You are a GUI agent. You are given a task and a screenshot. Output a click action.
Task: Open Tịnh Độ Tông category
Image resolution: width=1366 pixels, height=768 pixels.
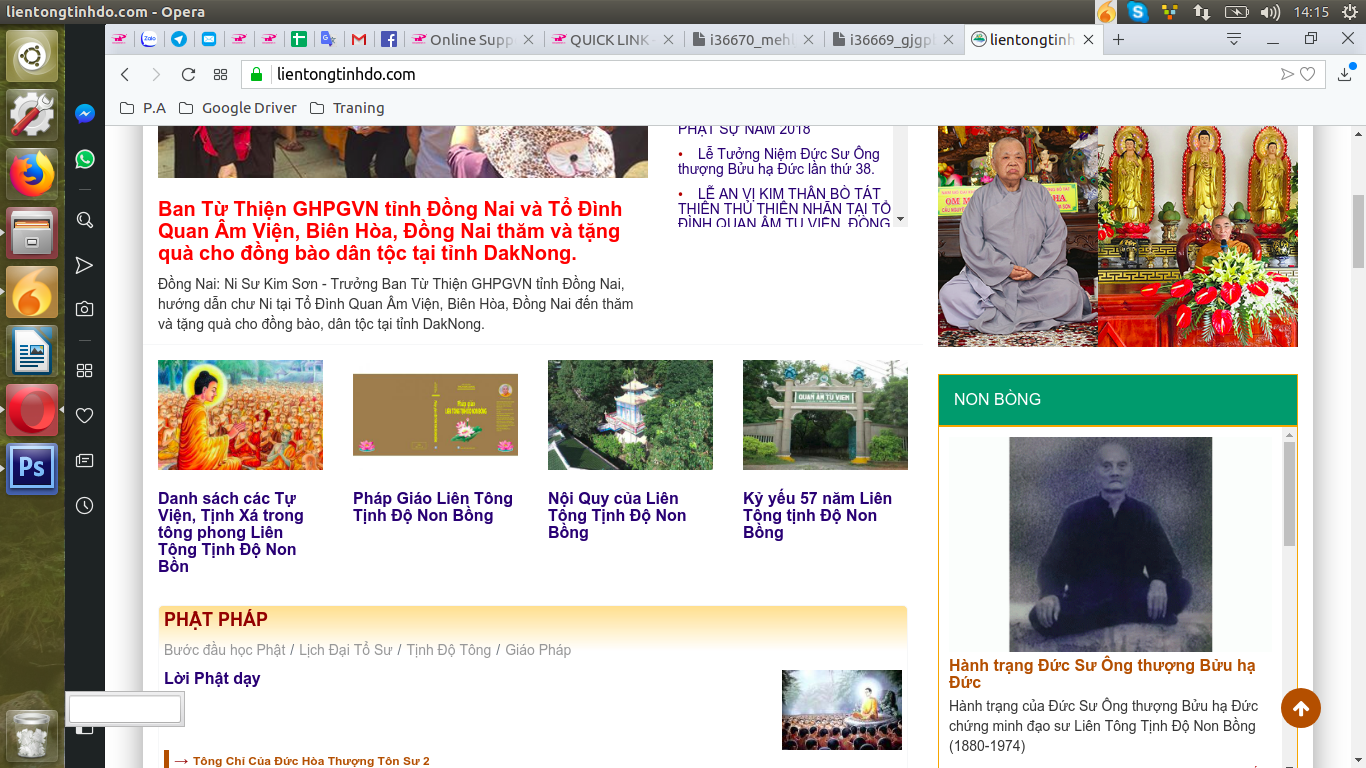pos(448,650)
